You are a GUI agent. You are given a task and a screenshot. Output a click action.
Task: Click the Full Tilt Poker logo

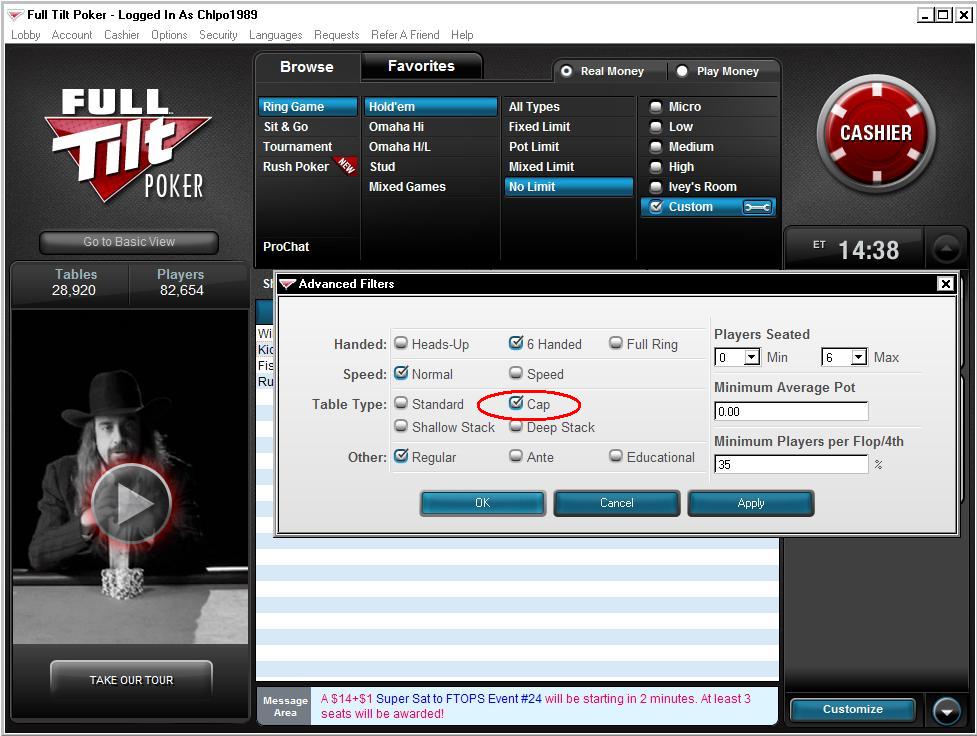[x=128, y=145]
